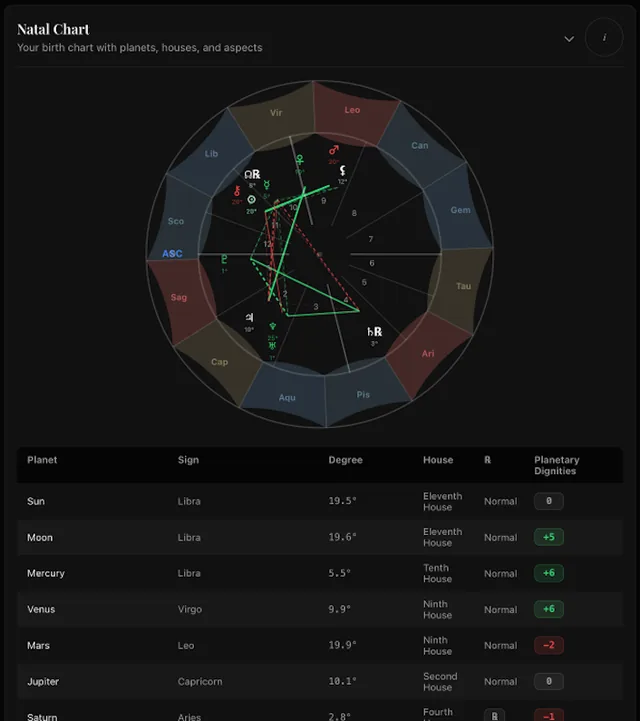Select the Black Moon Lilith glyph
The width and height of the screenshot is (640, 721).
click(x=343, y=171)
